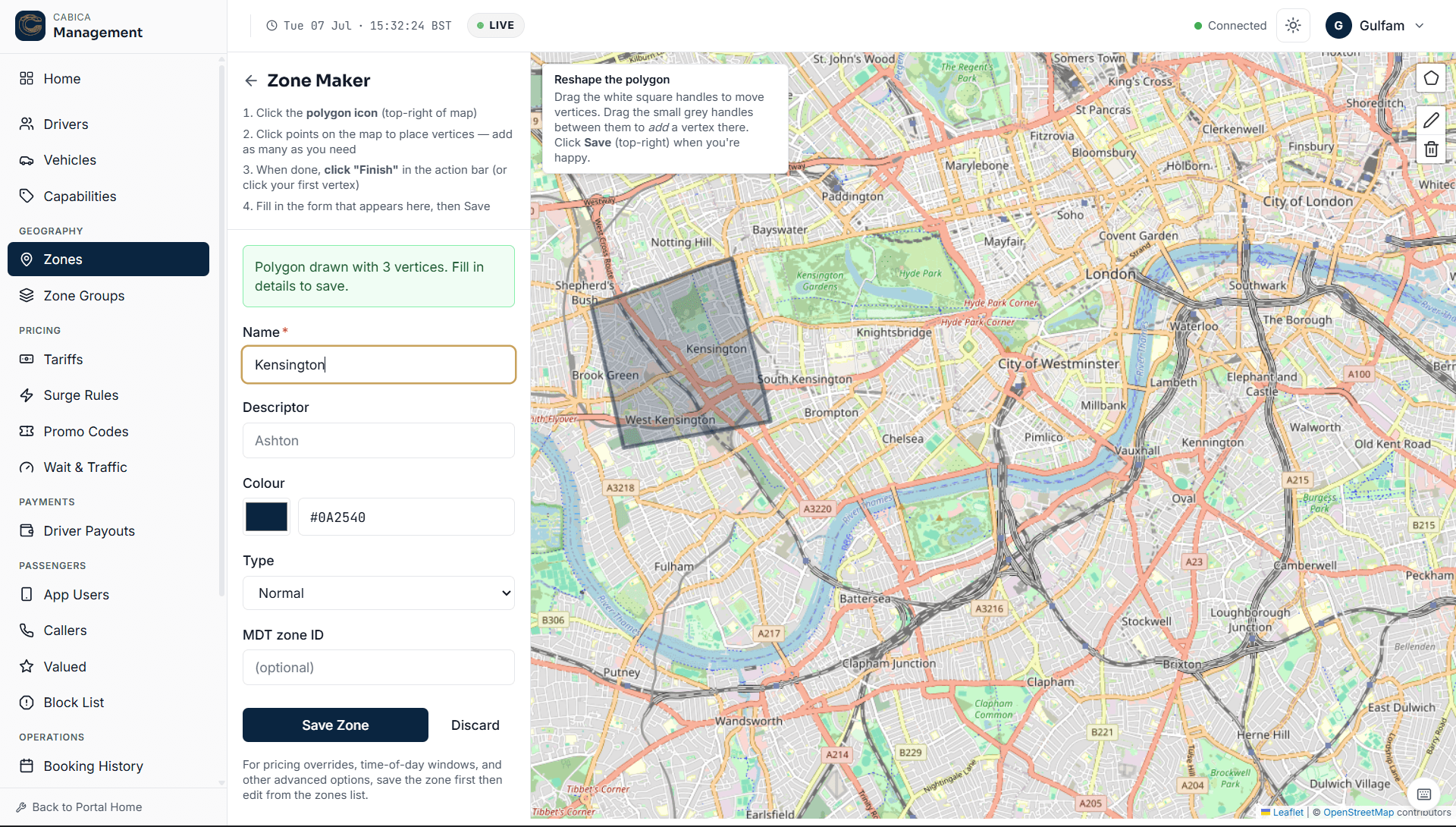
Task: Open the OpenStreetMap attribution link
Action: [1358, 812]
